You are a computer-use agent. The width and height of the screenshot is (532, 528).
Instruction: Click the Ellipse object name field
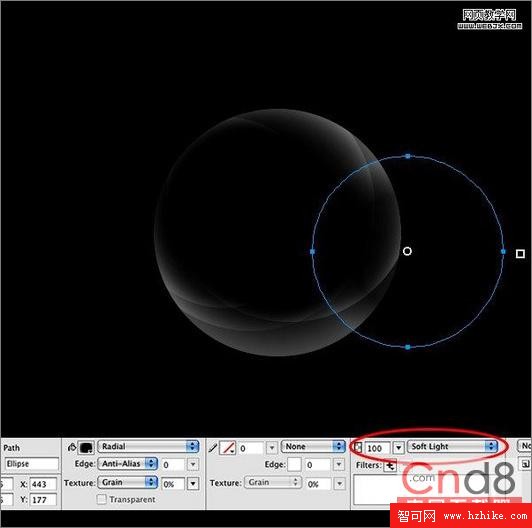pyautogui.click(x=32, y=464)
